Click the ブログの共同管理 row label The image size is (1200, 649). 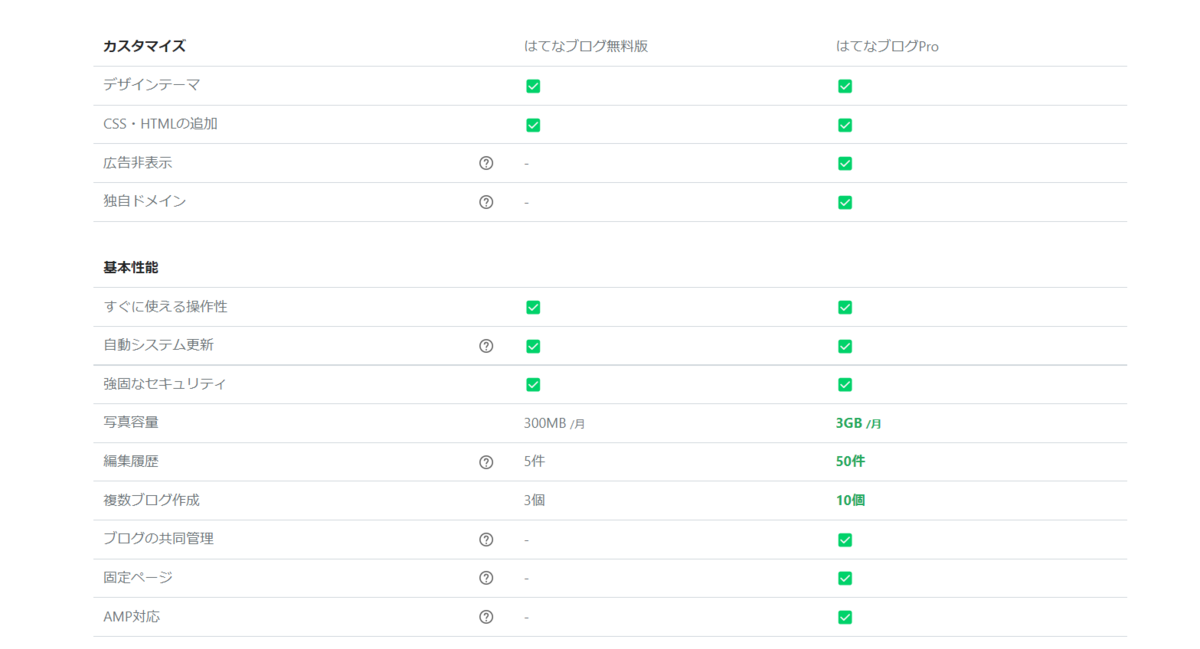click(x=158, y=538)
